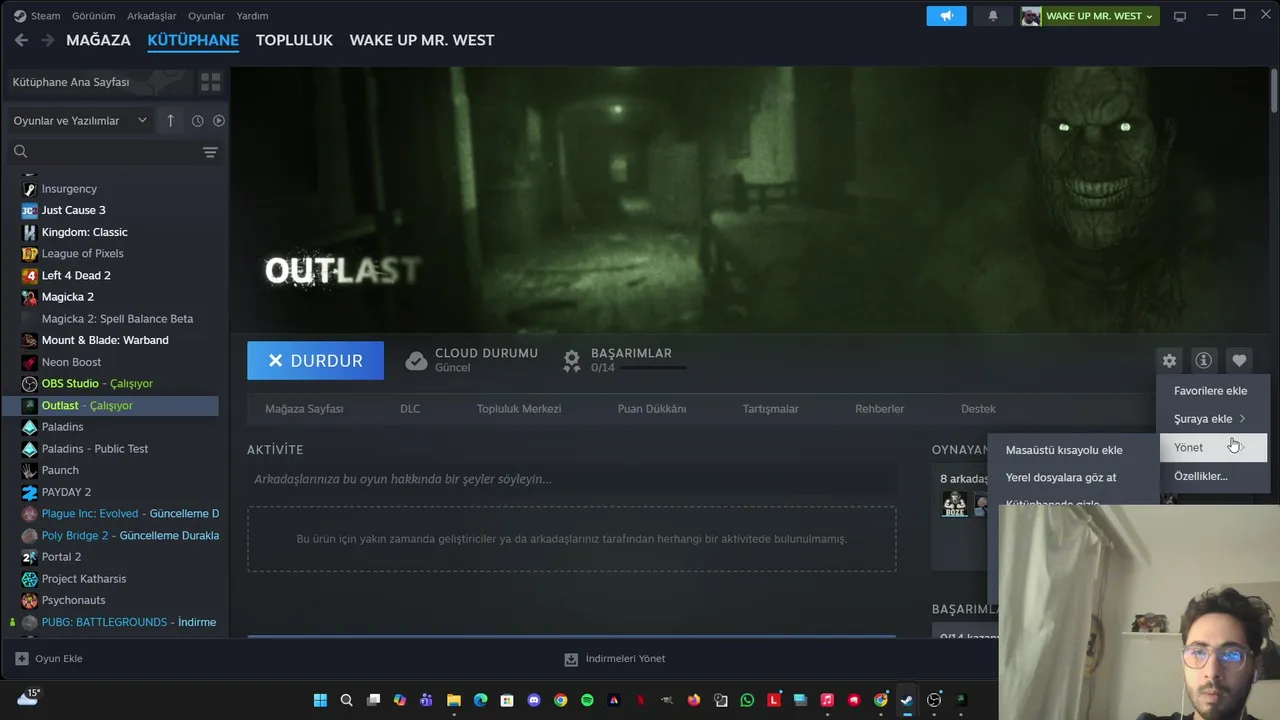Open WhatsApp from the taskbar
The height and width of the screenshot is (720, 1280).
tap(747, 700)
